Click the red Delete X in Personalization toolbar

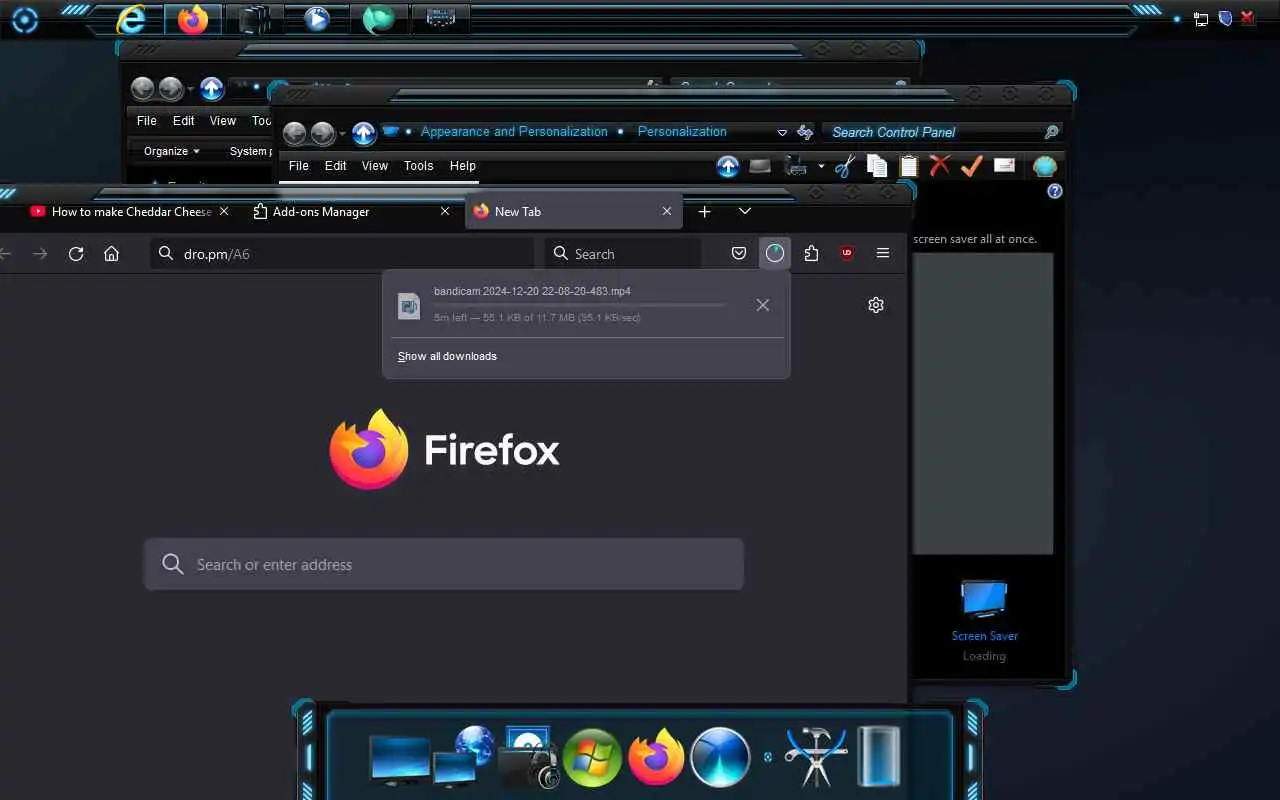pyautogui.click(x=939, y=166)
